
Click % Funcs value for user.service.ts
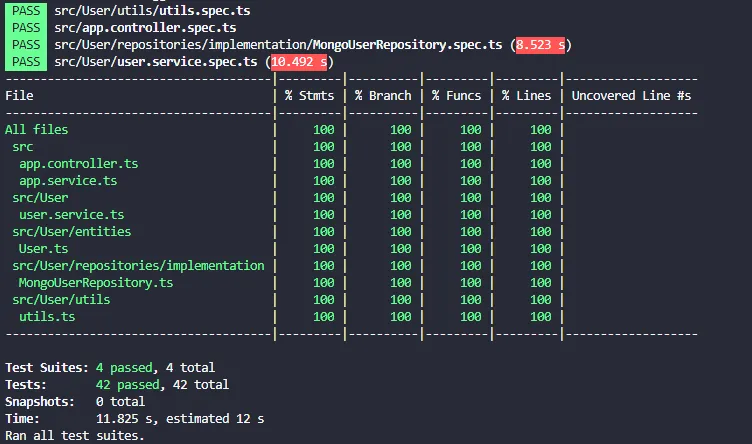470,215
